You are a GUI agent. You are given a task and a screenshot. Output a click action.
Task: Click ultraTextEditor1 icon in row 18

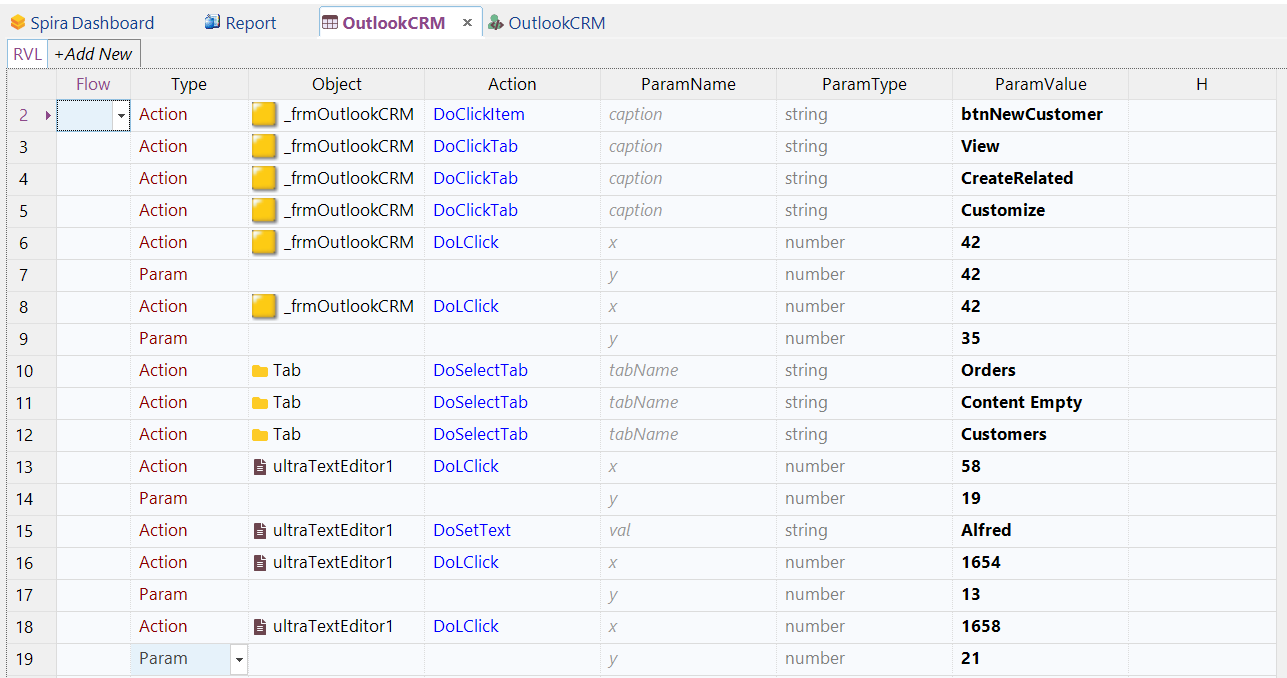(x=260, y=627)
